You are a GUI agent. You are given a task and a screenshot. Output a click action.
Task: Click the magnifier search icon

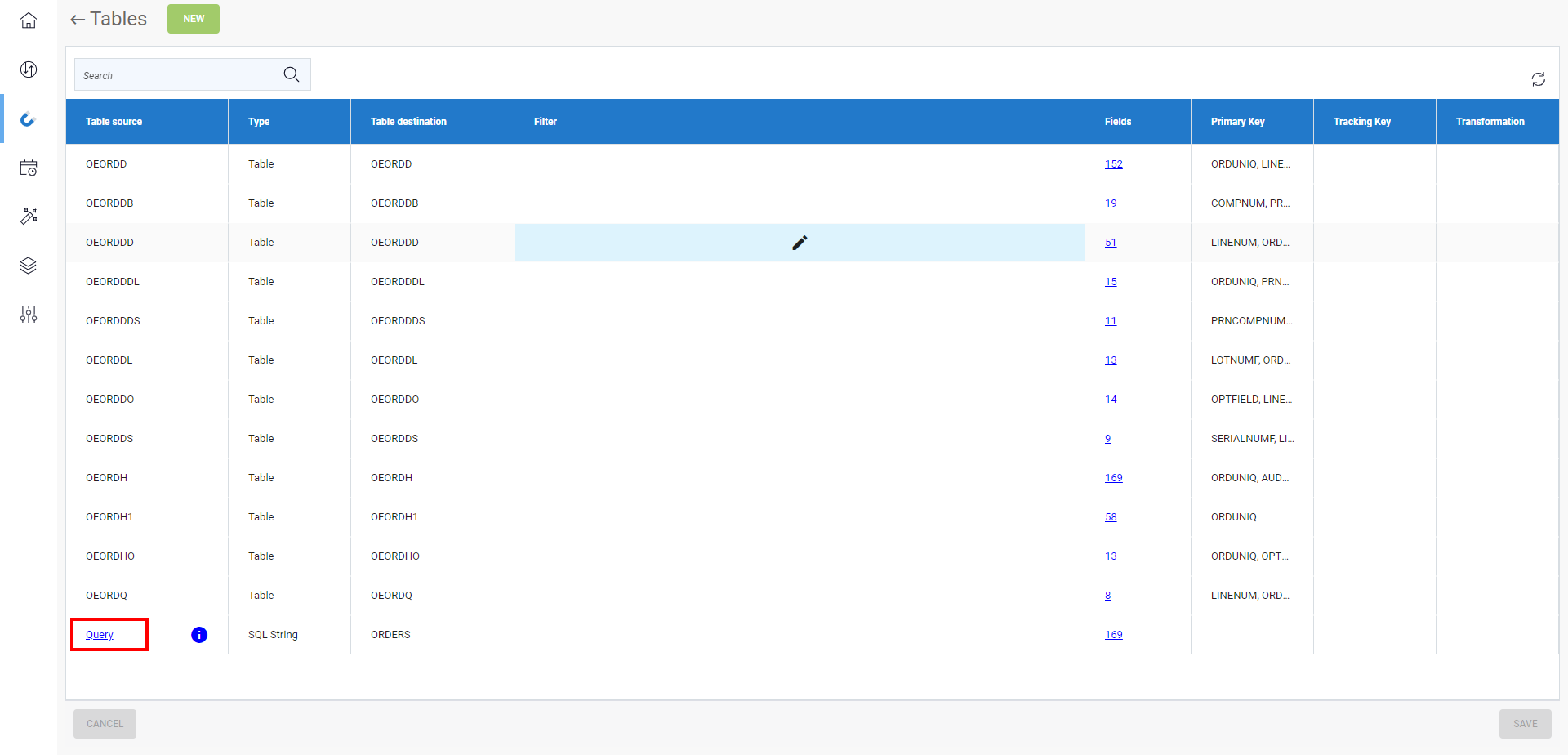291,75
